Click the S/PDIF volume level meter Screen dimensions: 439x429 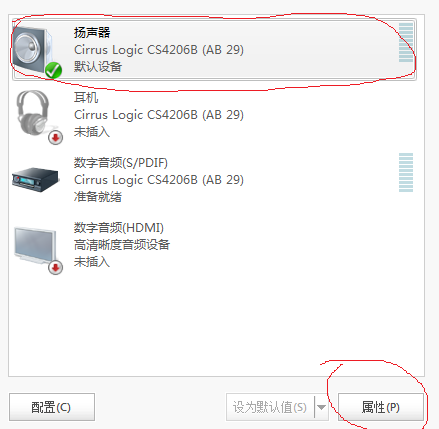tap(406, 172)
